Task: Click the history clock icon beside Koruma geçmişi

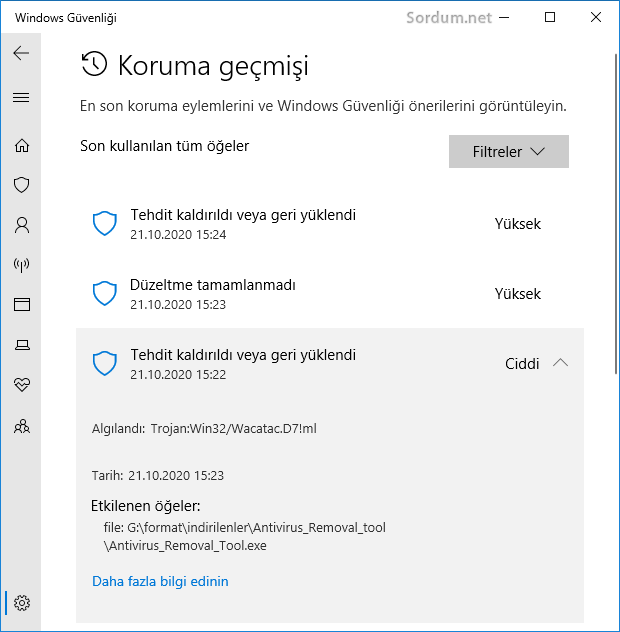Action: pos(94,64)
